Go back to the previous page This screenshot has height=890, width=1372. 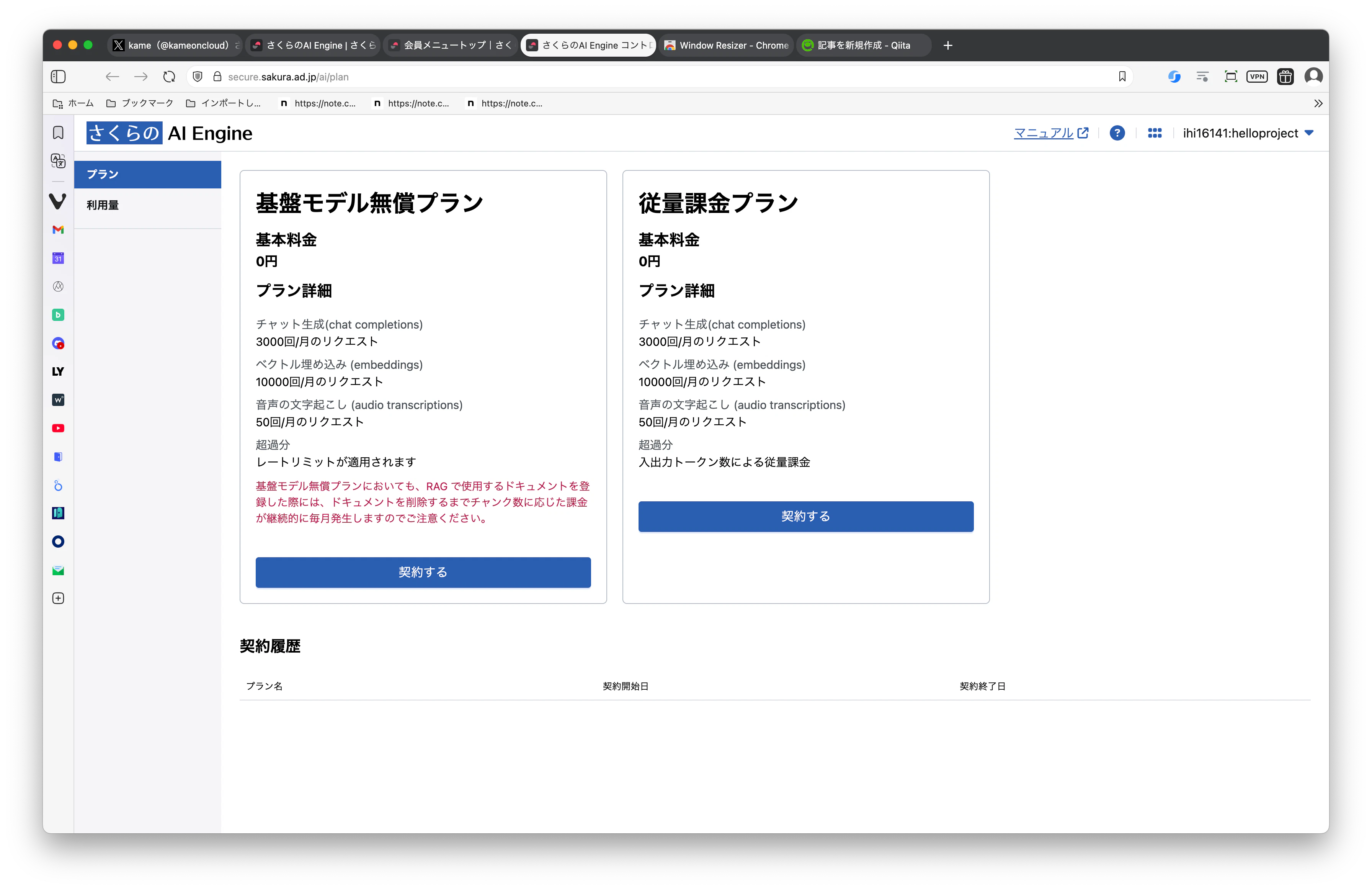coord(113,77)
